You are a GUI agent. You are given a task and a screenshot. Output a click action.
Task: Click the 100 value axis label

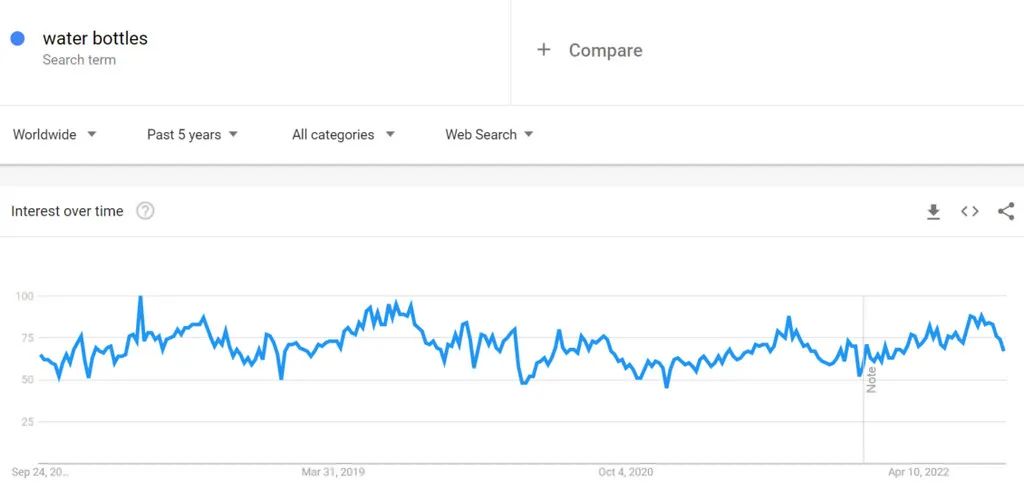click(x=25, y=296)
